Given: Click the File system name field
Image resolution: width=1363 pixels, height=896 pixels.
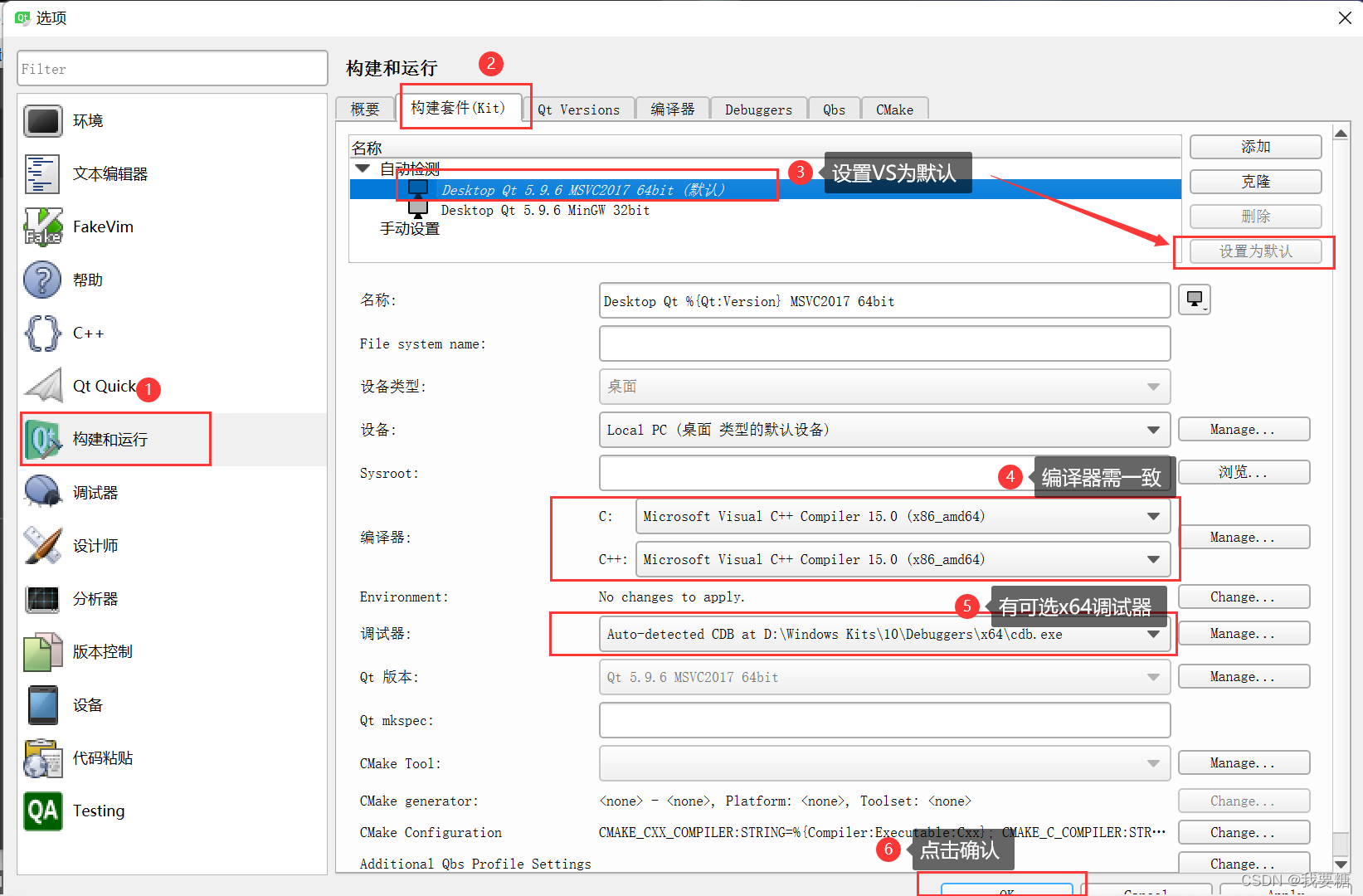Looking at the screenshot, I should tap(884, 343).
